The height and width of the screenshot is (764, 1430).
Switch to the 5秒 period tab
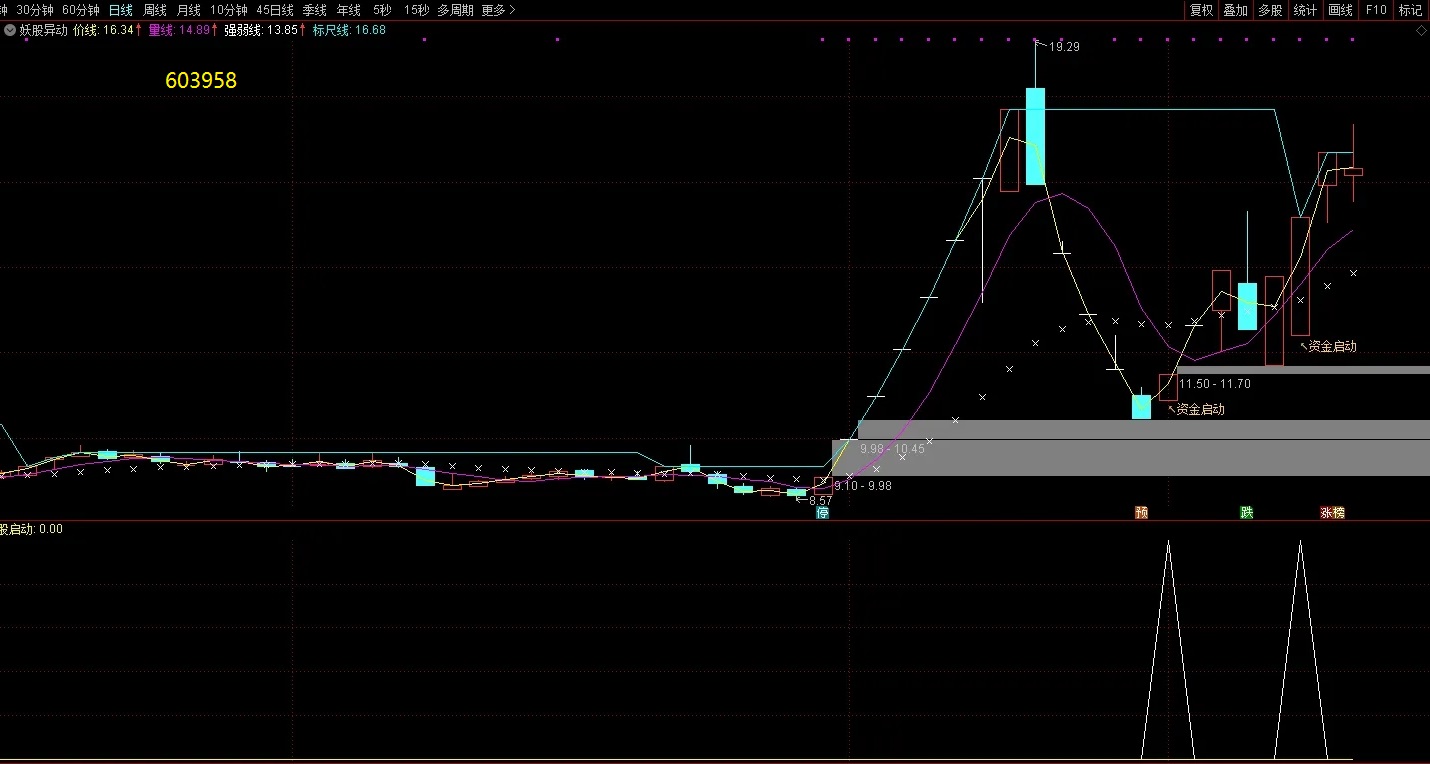click(x=382, y=10)
